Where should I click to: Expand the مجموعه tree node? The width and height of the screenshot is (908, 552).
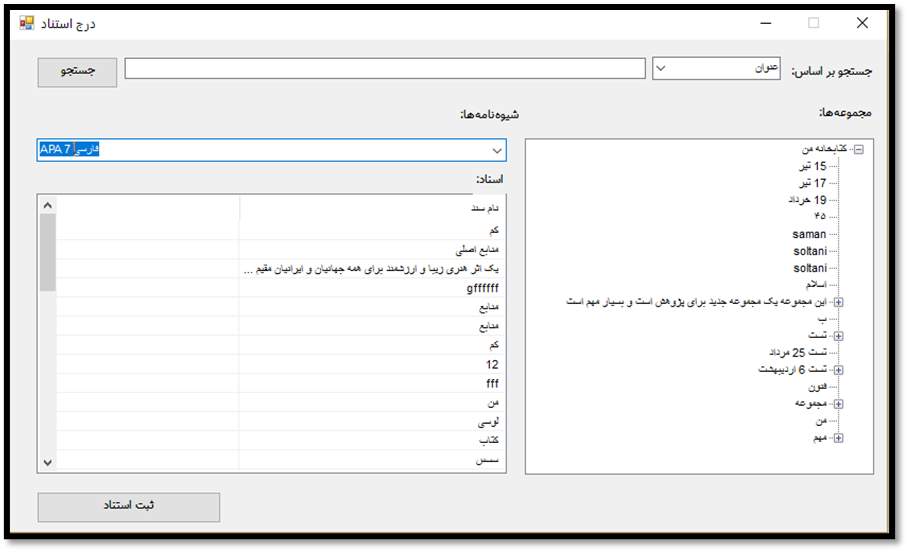[838, 404]
